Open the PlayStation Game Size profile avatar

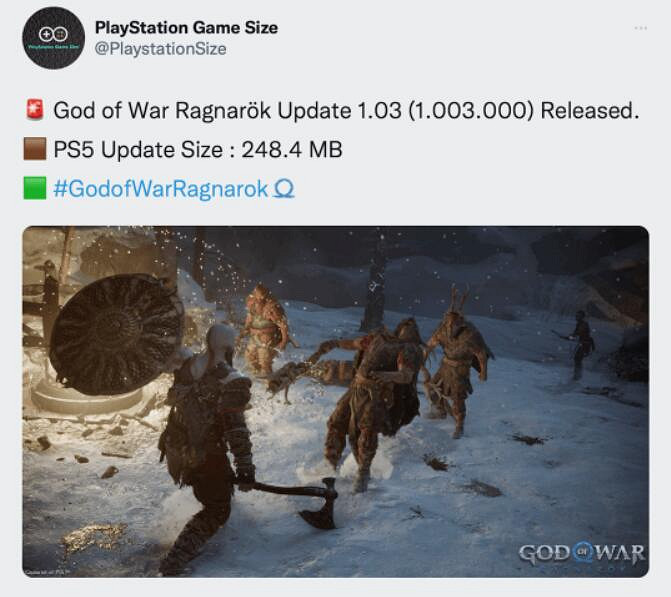tap(53, 38)
